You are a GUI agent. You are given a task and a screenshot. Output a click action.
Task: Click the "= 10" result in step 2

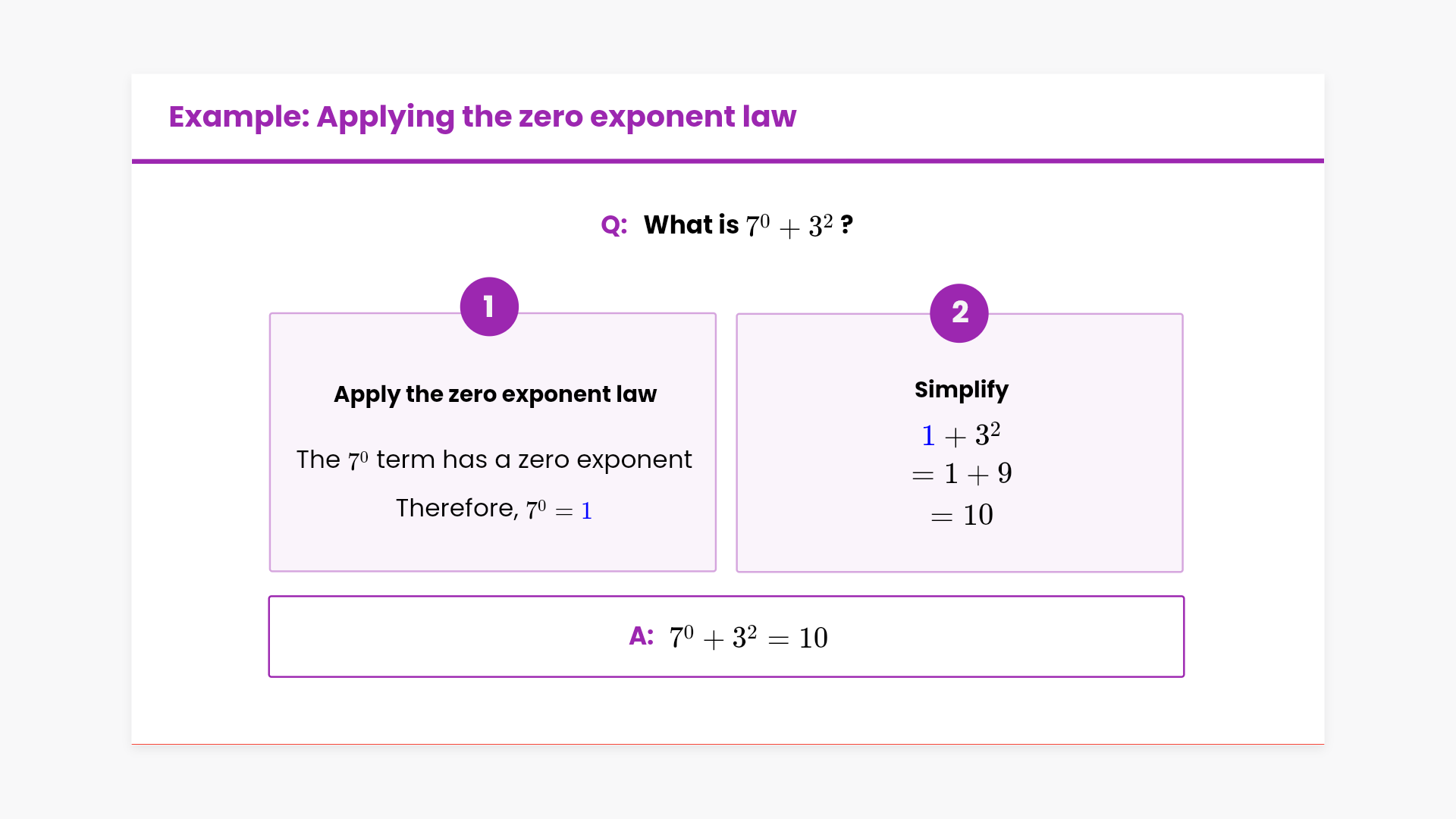[962, 516]
